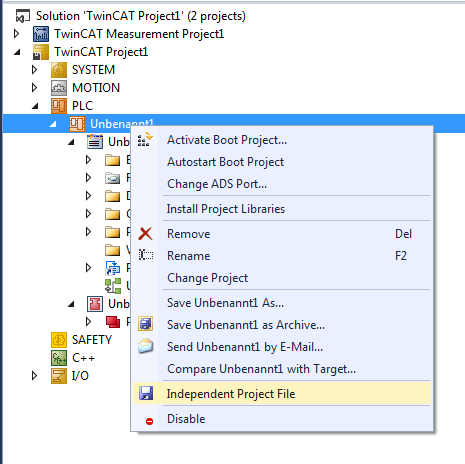The image size is (465, 464).
Task: Collapse the Unb project document node
Action: click(71, 142)
